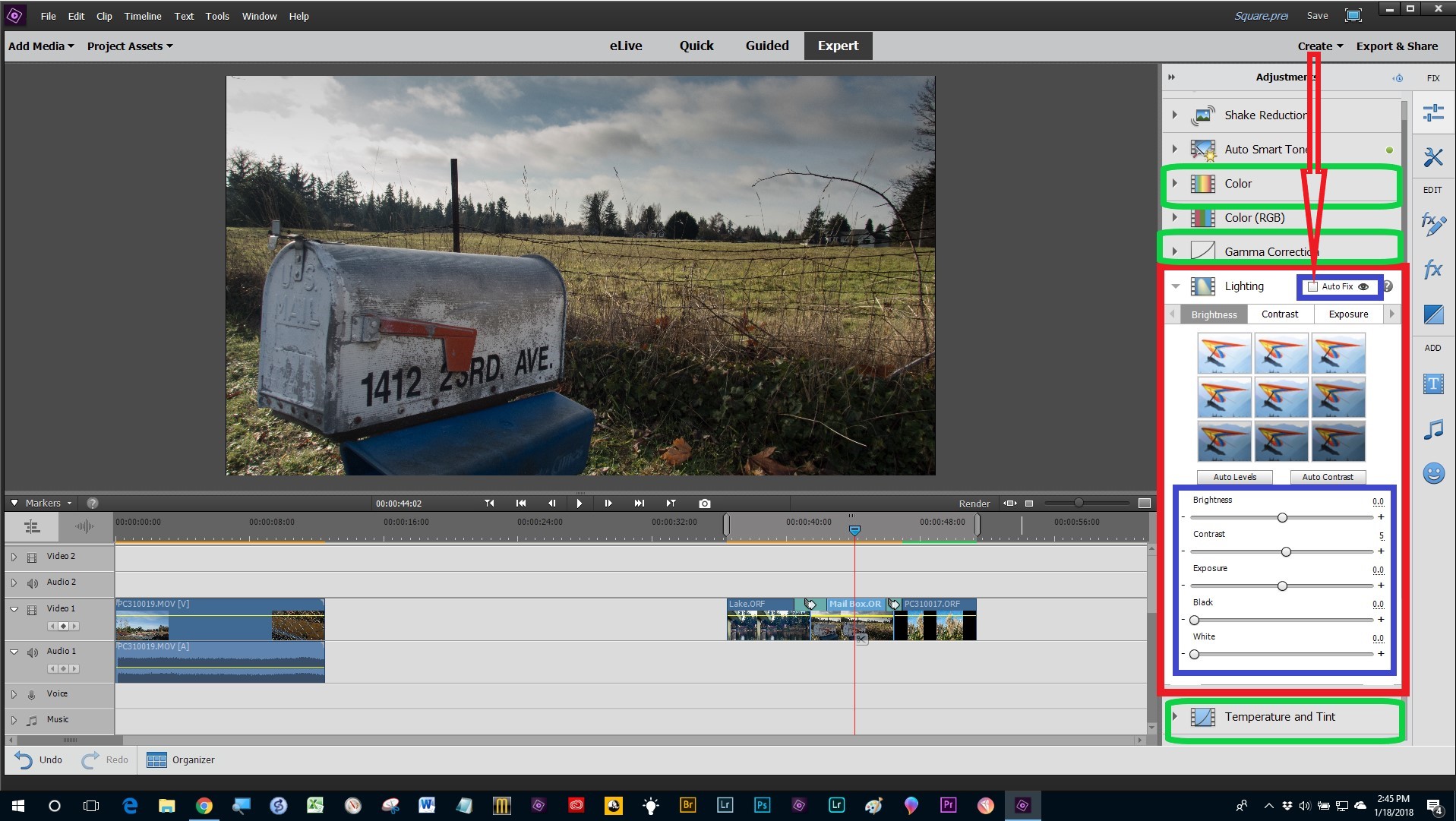Toggle the Lighting effect eye icon
Viewport: 1456px width, 821px height.
(1363, 286)
